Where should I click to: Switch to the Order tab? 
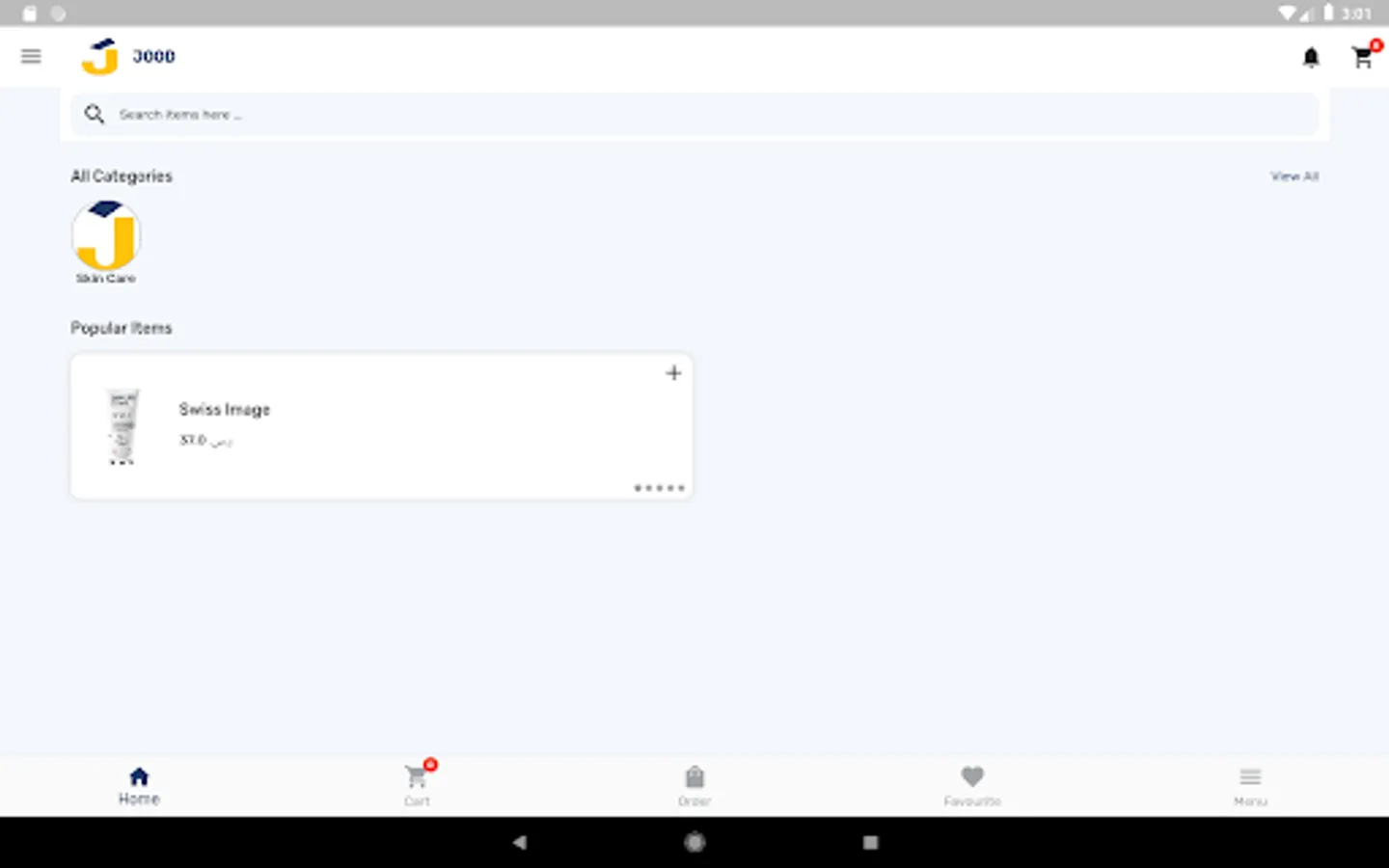tap(694, 785)
